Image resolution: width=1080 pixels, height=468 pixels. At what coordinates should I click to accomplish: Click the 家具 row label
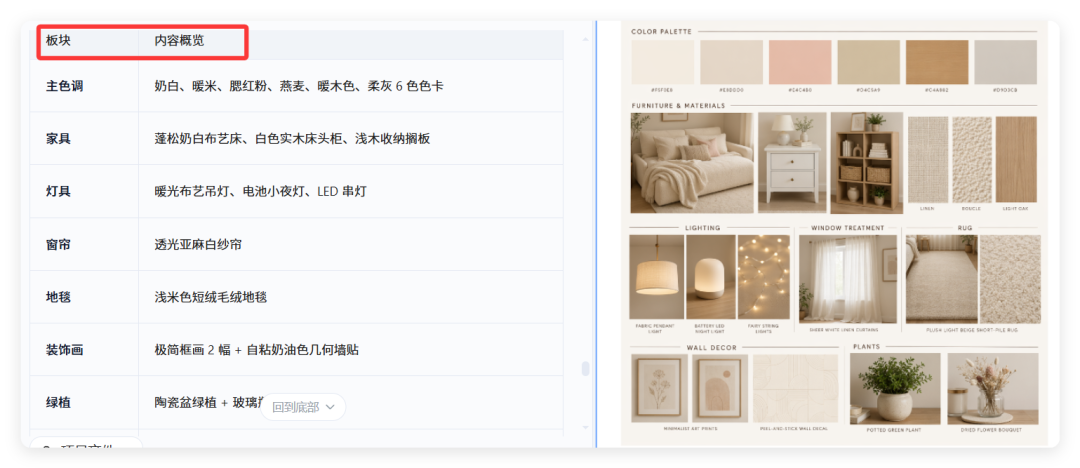click(59, 139)
